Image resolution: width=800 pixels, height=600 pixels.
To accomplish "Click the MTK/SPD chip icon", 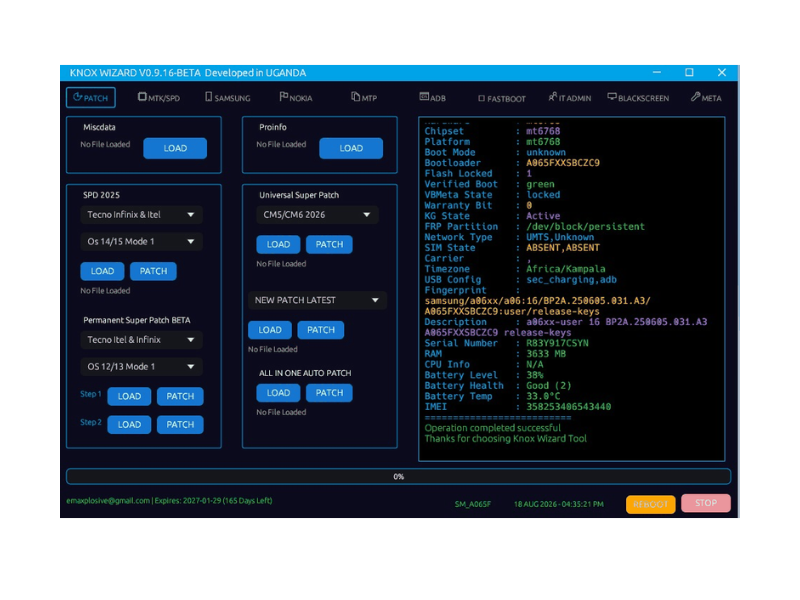I will [142, 97].
